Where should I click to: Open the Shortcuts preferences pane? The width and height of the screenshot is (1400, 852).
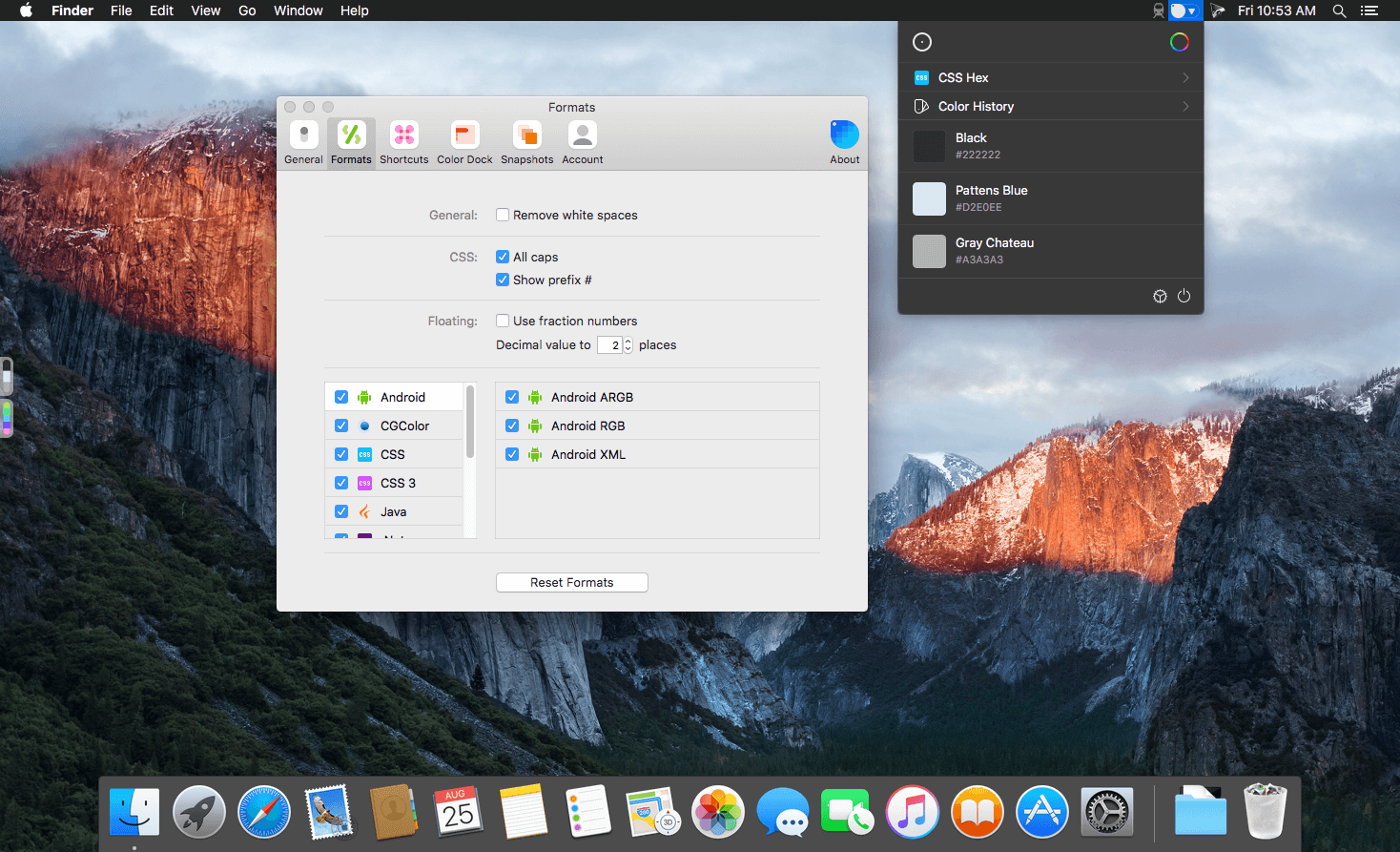click(x=403, y=142)
